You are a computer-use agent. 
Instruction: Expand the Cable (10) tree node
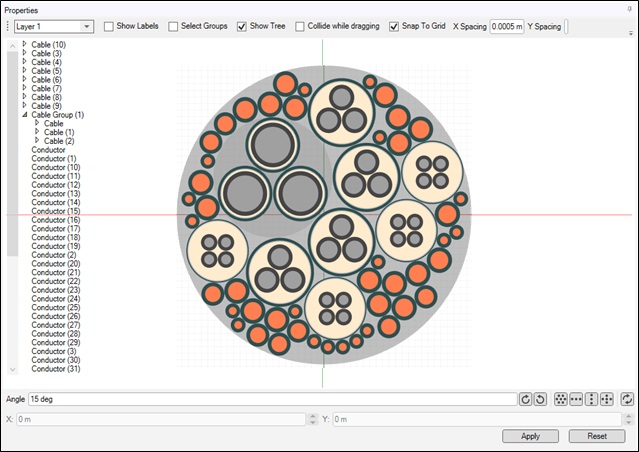coord(24,45)
